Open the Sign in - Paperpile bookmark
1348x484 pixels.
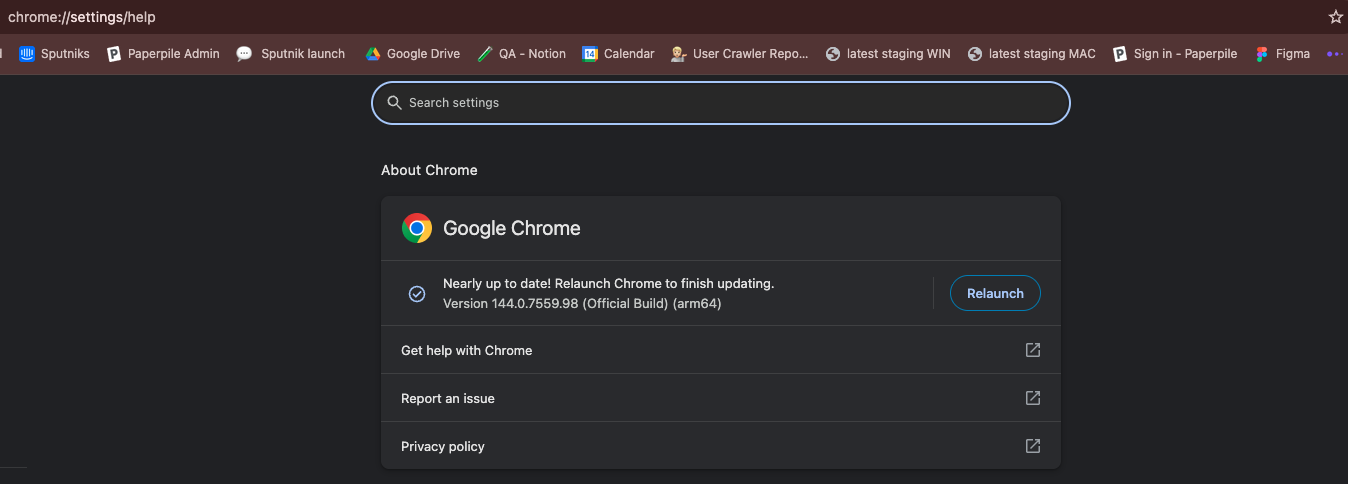tap(1175, 54)
